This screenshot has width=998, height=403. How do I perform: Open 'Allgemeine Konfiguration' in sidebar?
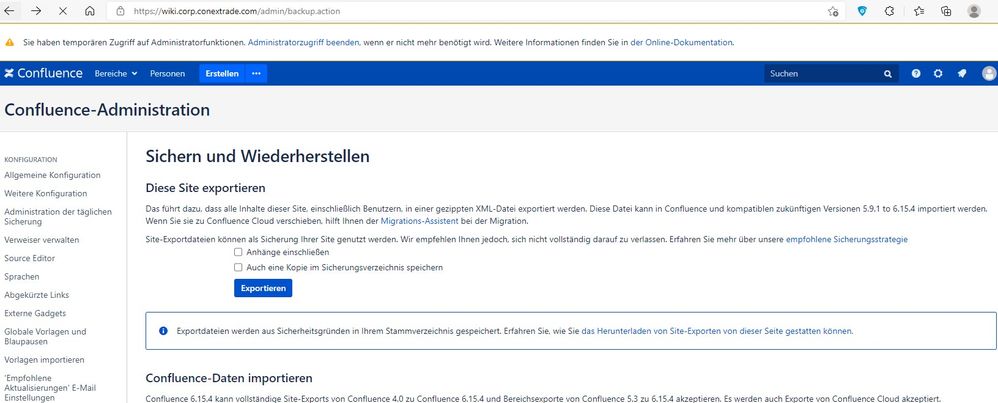coord(52,175)
